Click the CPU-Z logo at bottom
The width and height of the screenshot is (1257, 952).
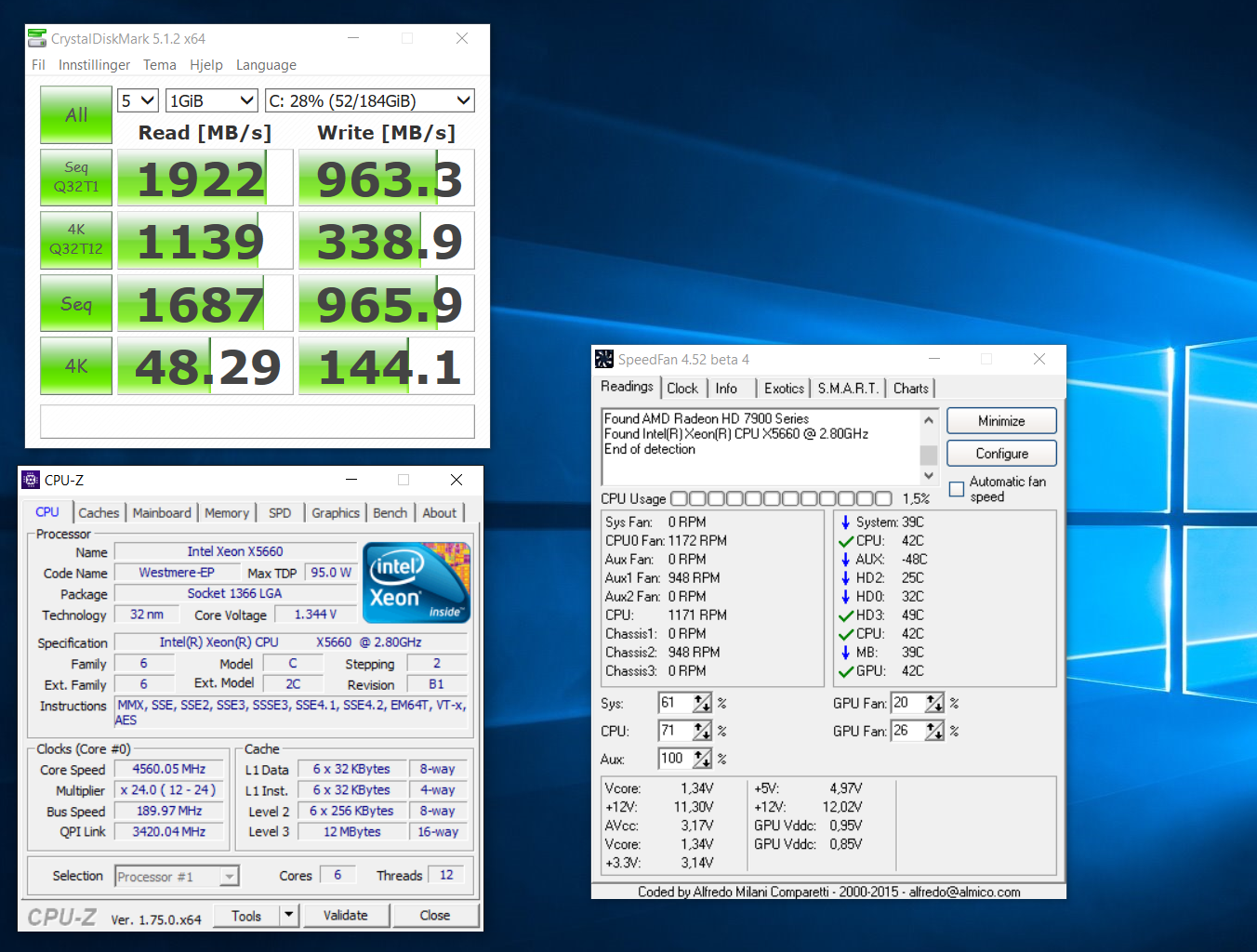point(61,918)
